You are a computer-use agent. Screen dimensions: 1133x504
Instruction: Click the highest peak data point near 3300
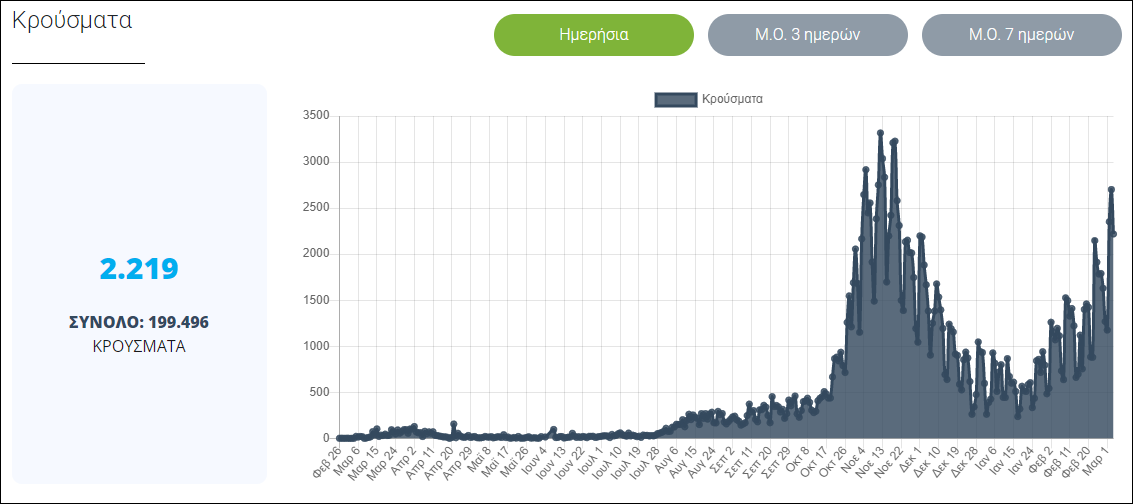tap(880, 133)
